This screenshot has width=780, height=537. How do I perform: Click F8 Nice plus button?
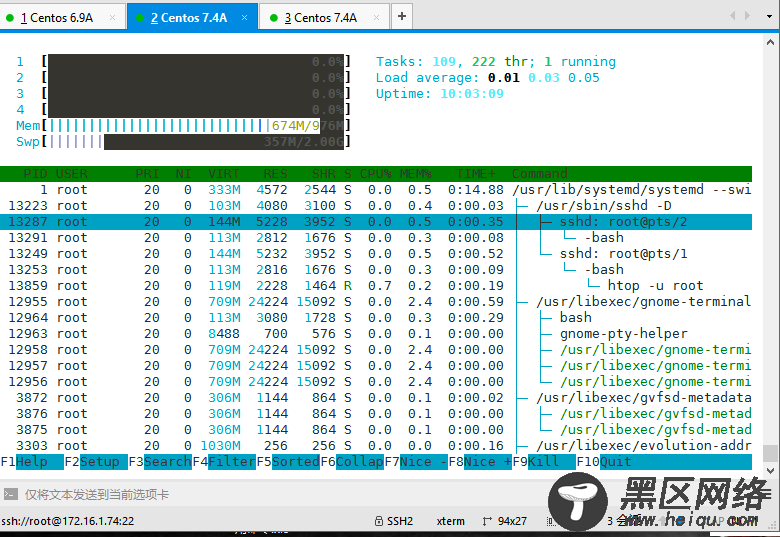480,462
